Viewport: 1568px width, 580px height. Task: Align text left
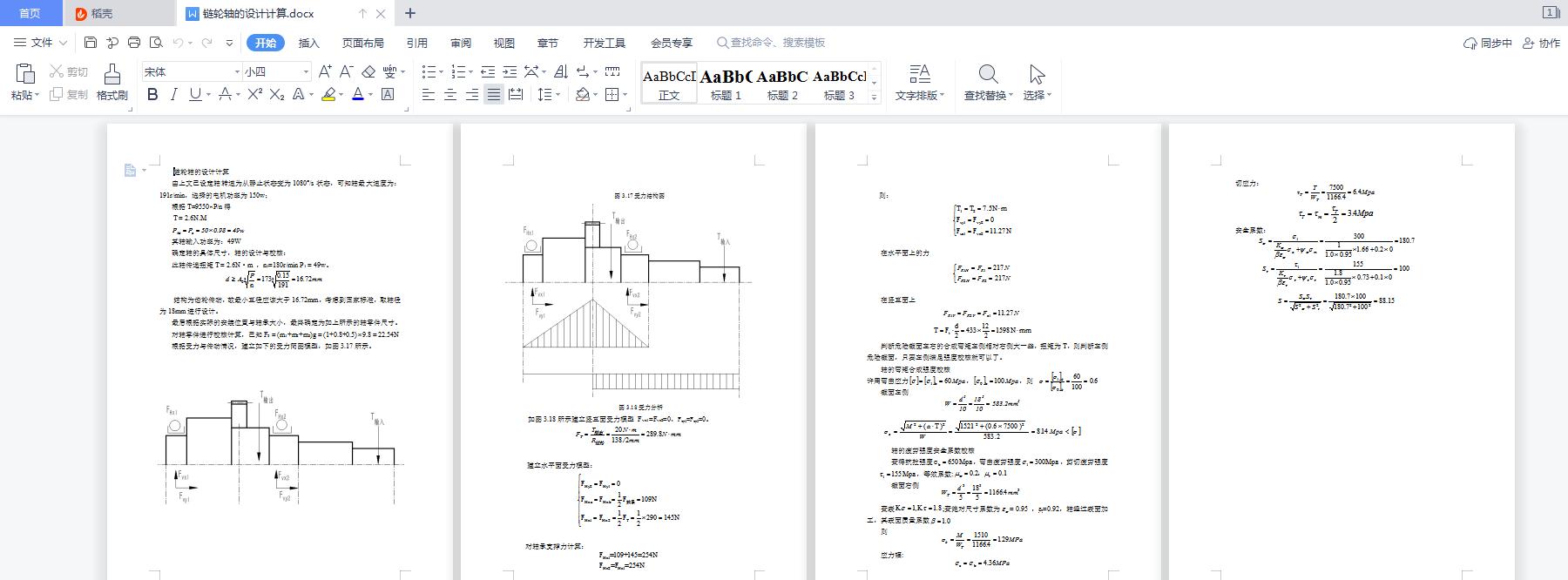(x=429, y=94)
